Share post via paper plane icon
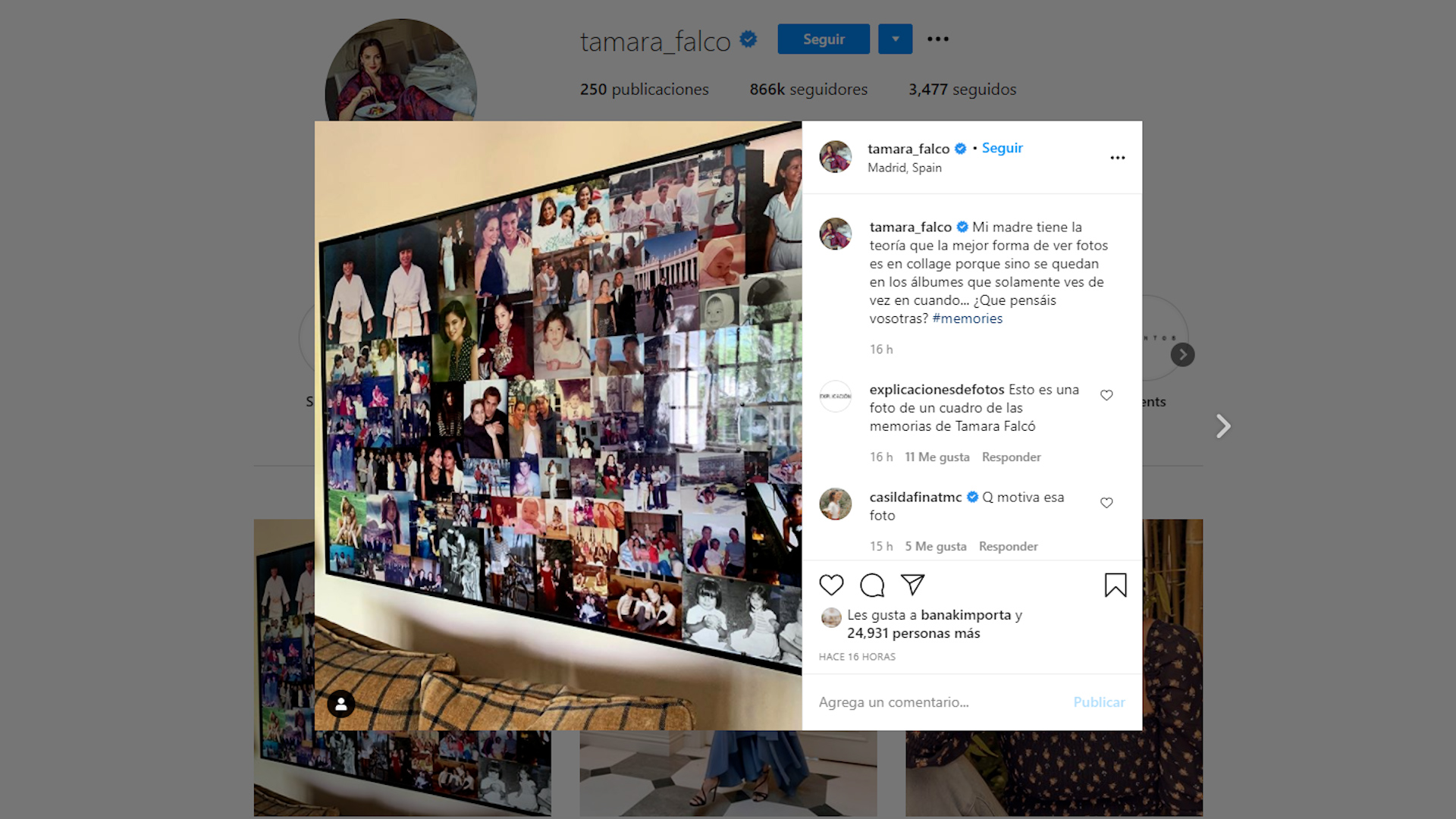 (912, 585)
